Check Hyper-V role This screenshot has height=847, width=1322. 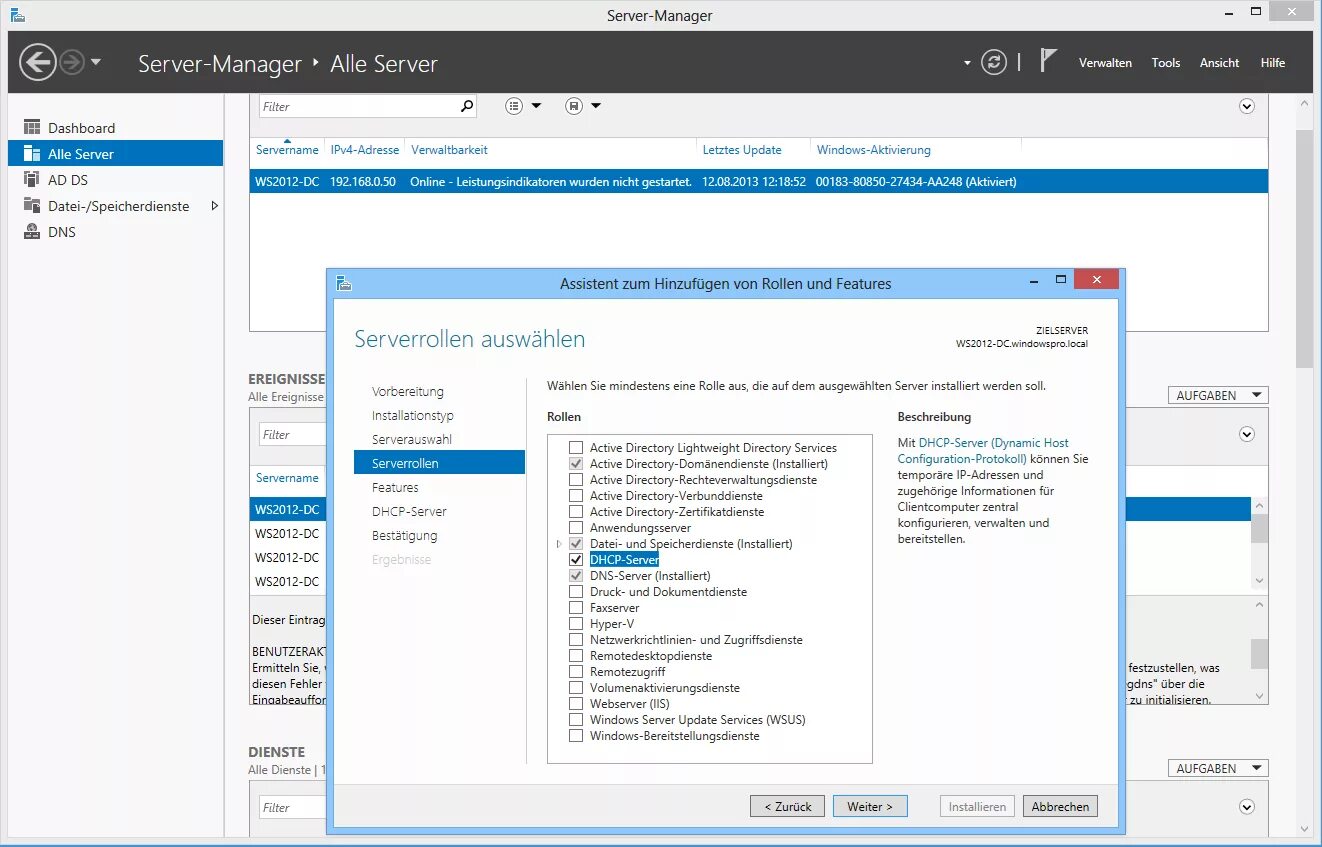point(575,624)
